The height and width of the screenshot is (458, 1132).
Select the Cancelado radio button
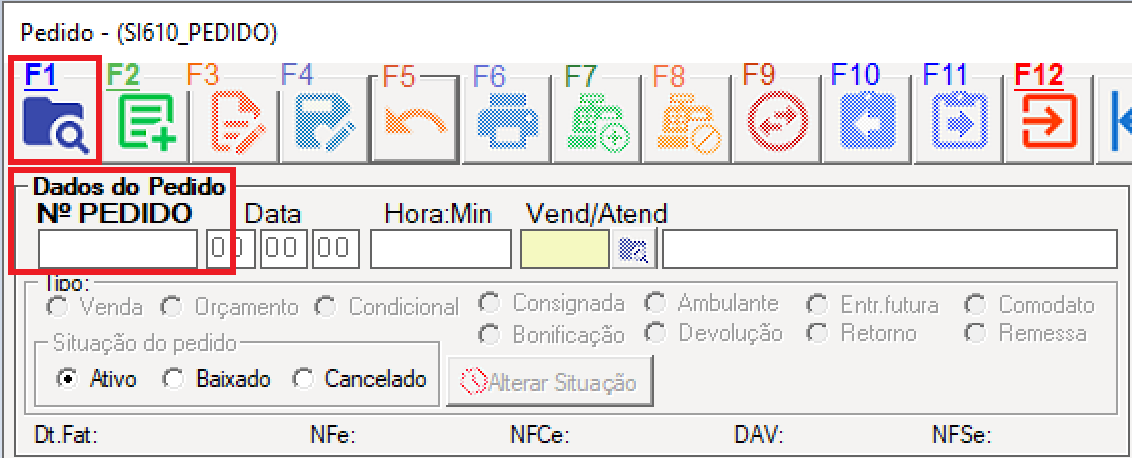pos(302,379)
